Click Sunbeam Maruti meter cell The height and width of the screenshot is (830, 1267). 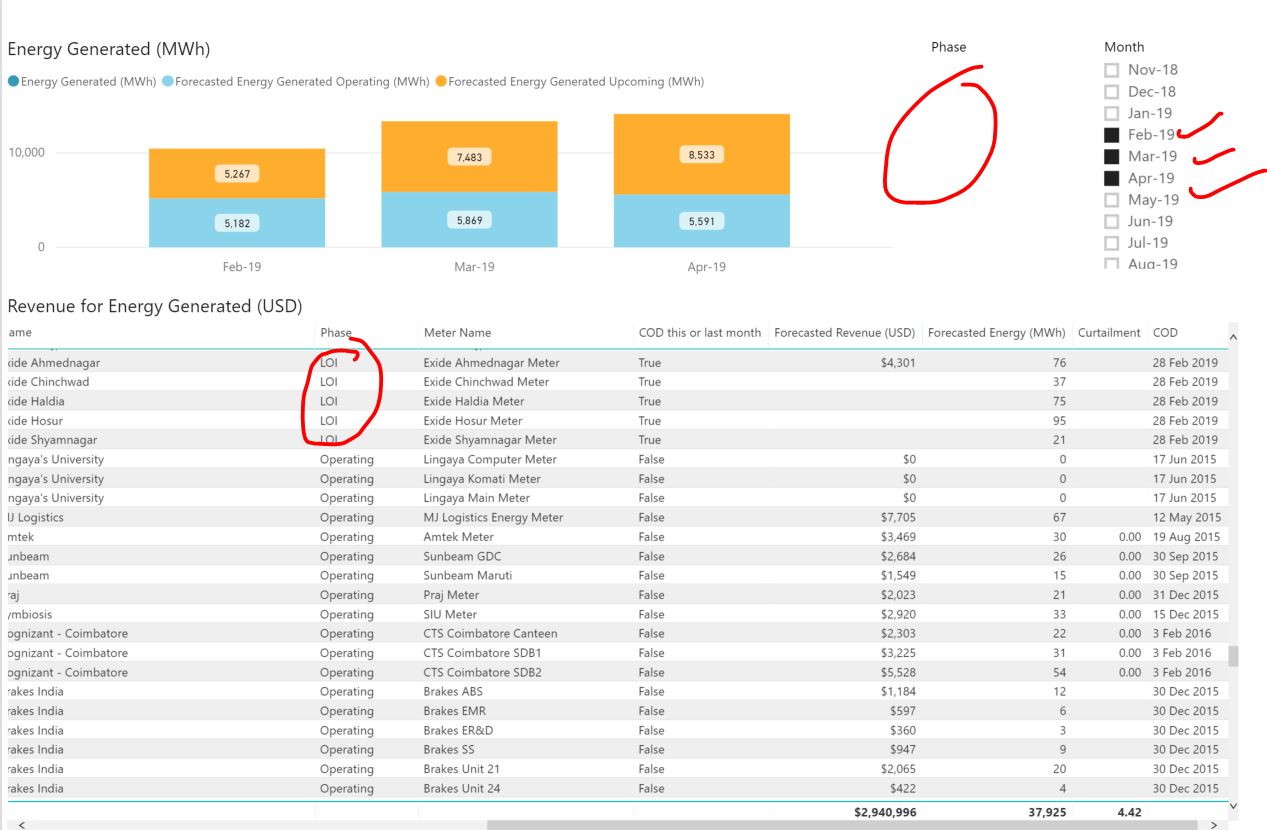468,576
